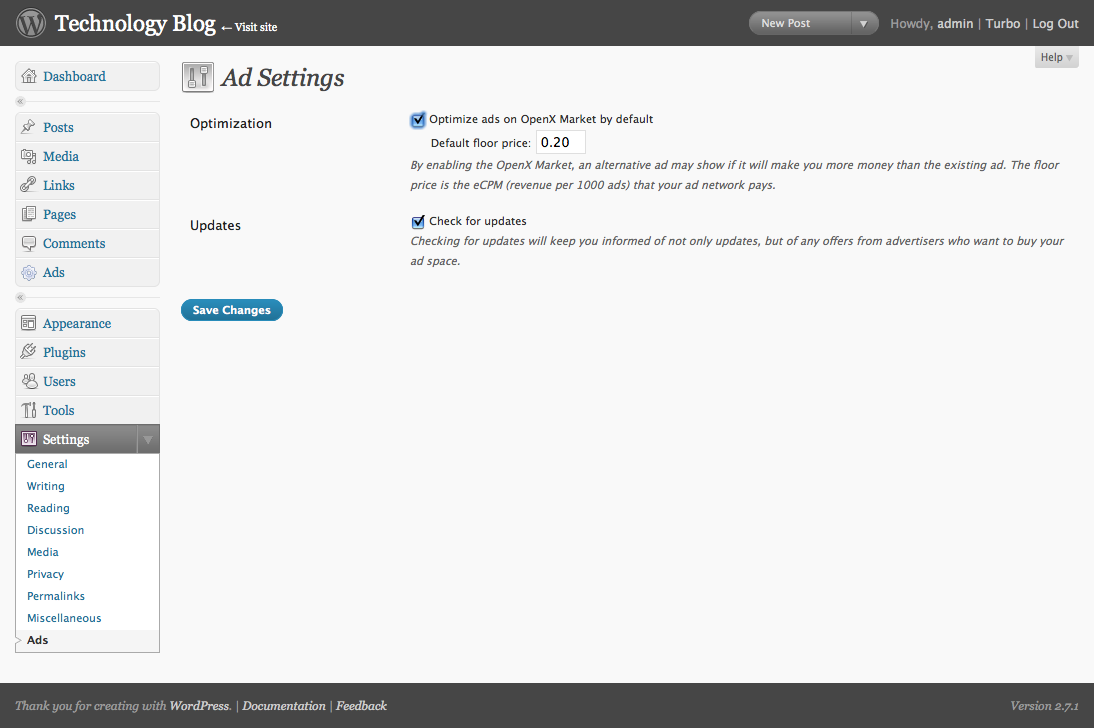Click the Default floor price field
1094x728 pixels.
click(x=560, y=143)
